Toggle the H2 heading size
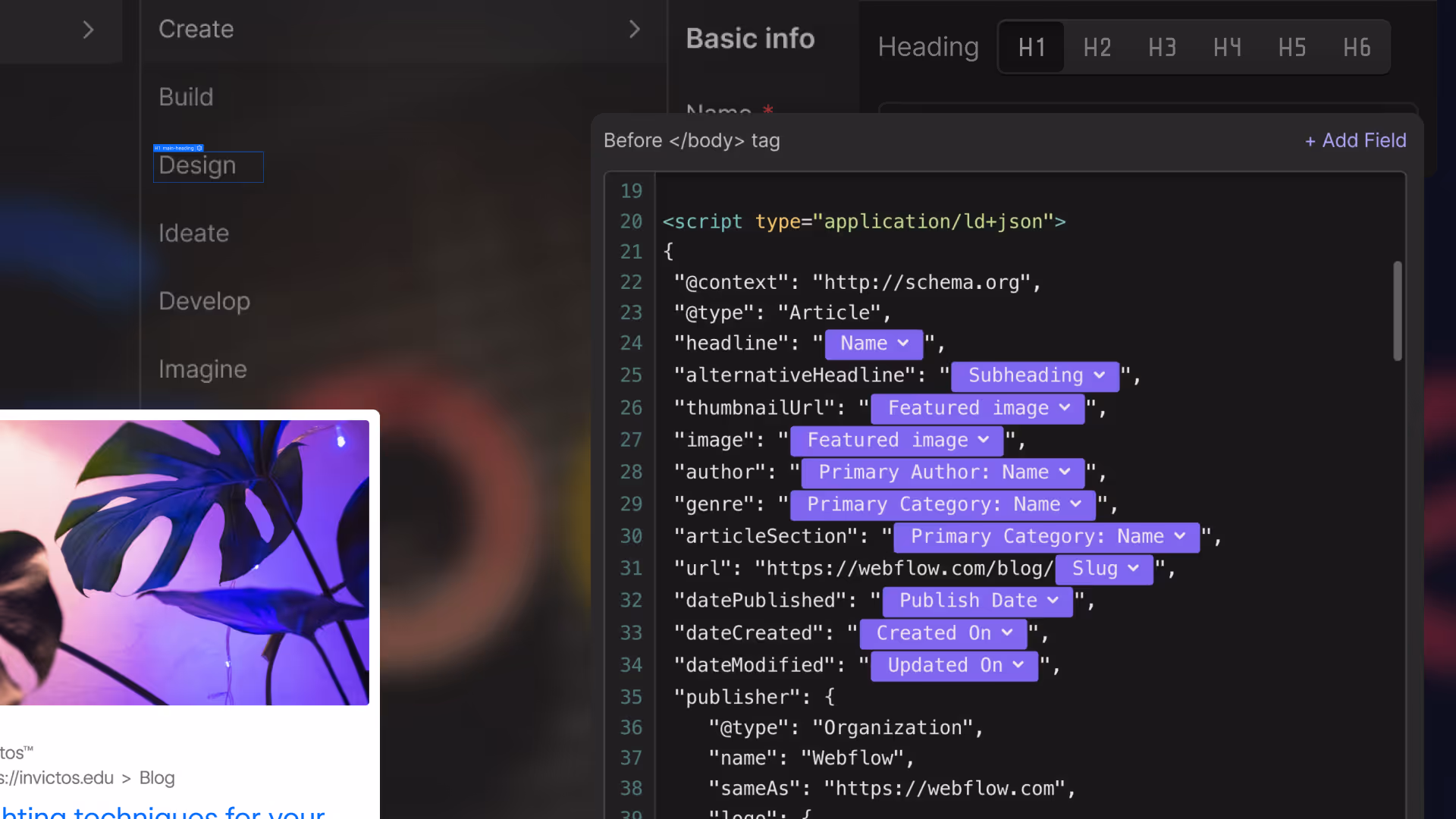Viewport: 1456px width, 819px height. (x=1097, y=47)
